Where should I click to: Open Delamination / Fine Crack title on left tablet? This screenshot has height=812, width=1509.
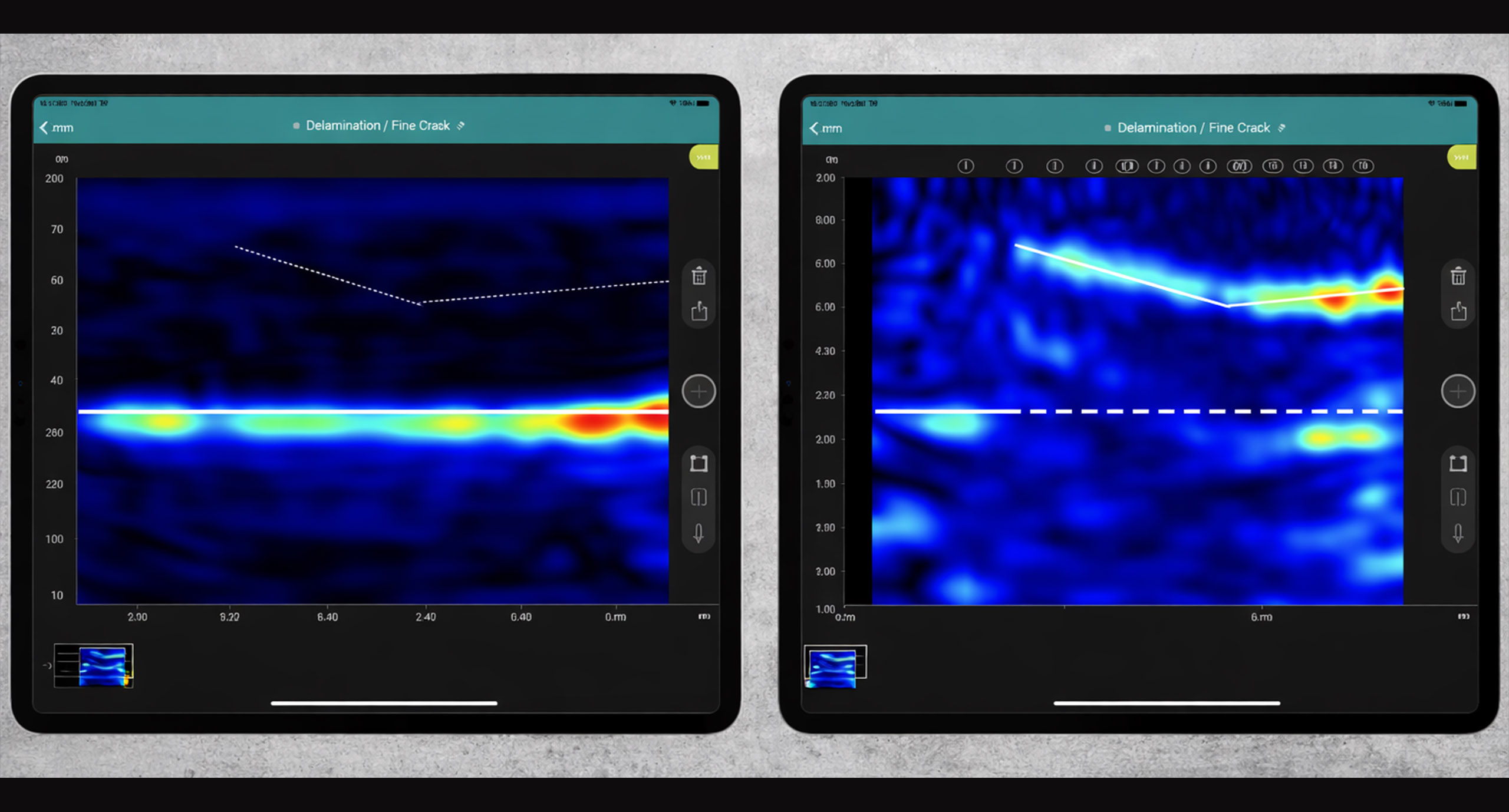(378, 126)
